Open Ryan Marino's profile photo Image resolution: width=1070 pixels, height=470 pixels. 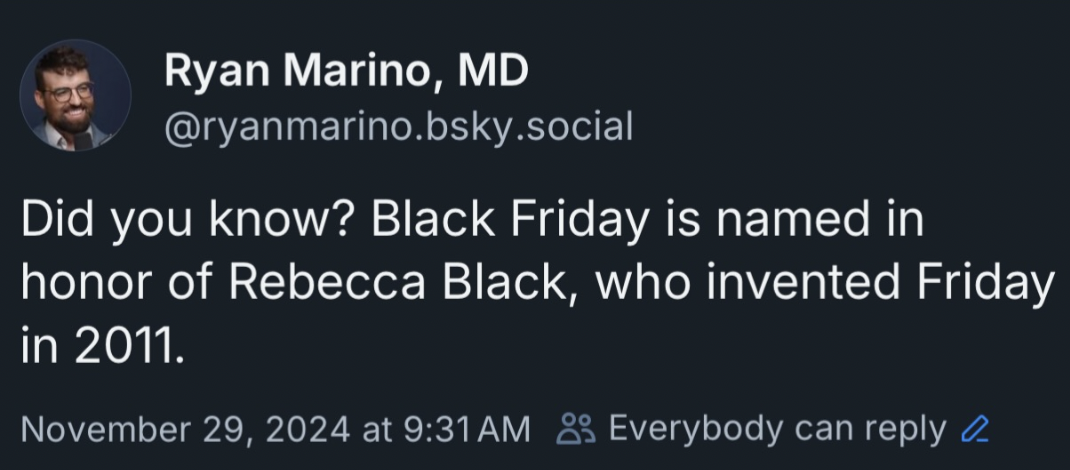pos(75,95)
